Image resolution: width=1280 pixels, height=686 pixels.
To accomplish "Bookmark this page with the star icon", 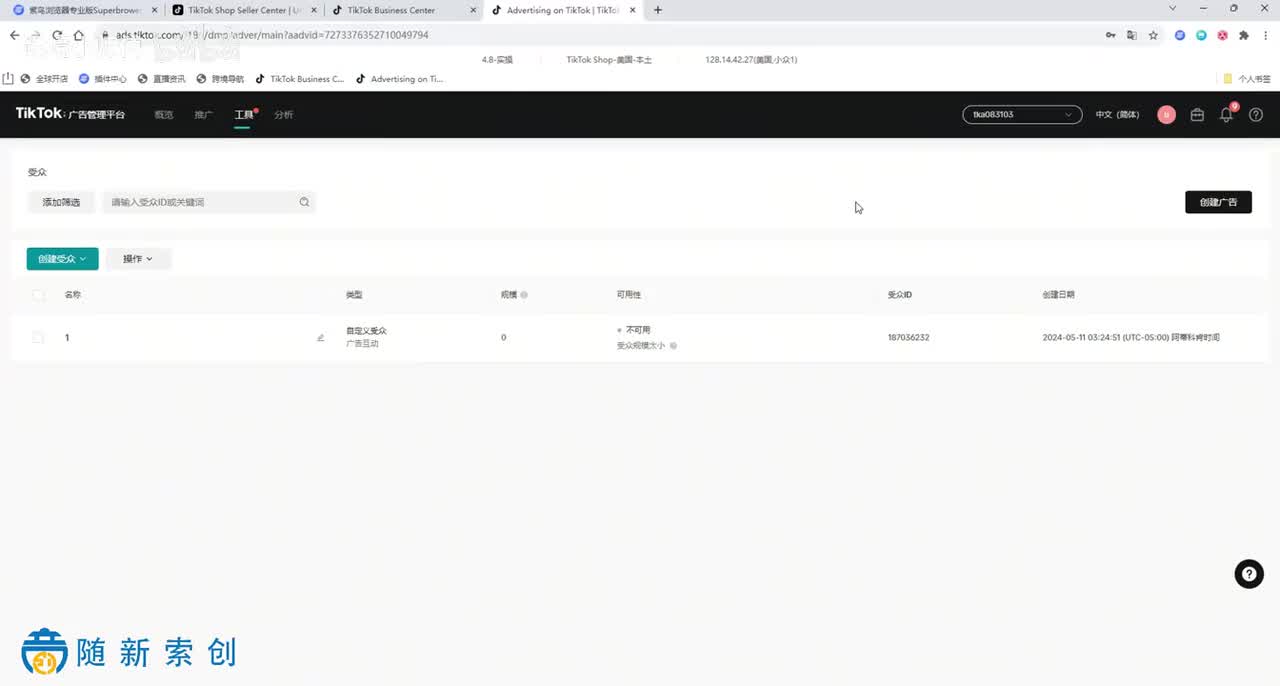I will click(1153, 35).
